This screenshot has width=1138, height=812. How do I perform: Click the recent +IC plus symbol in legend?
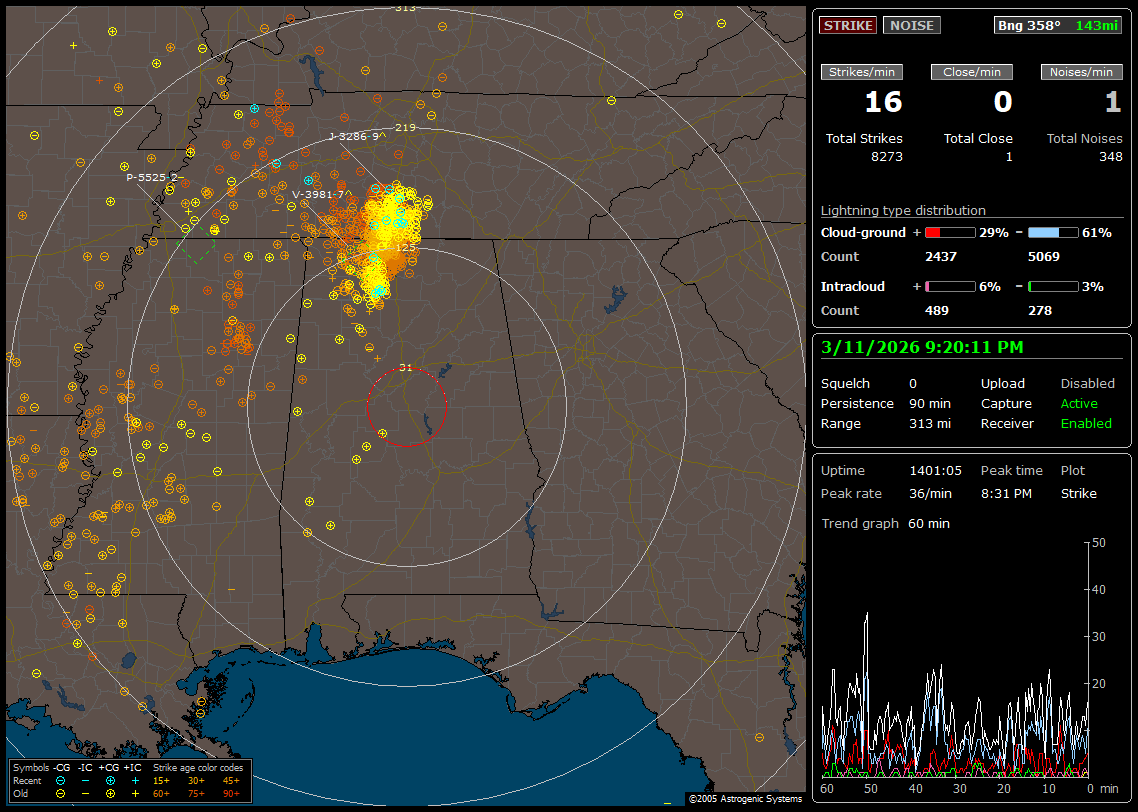click(x=135, y=780)
